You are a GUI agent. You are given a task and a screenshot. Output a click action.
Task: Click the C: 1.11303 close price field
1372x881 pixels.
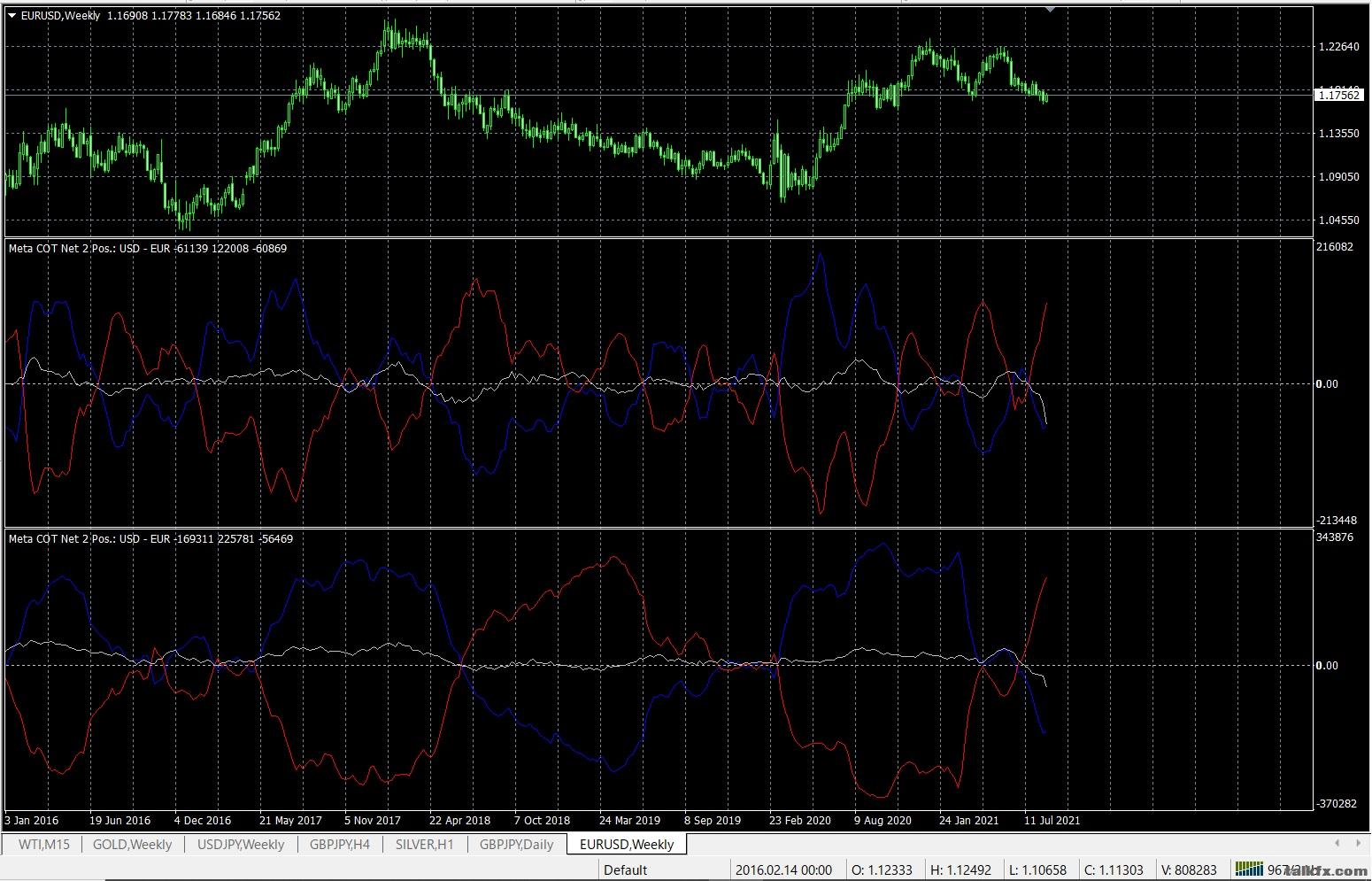[1114, 869]
